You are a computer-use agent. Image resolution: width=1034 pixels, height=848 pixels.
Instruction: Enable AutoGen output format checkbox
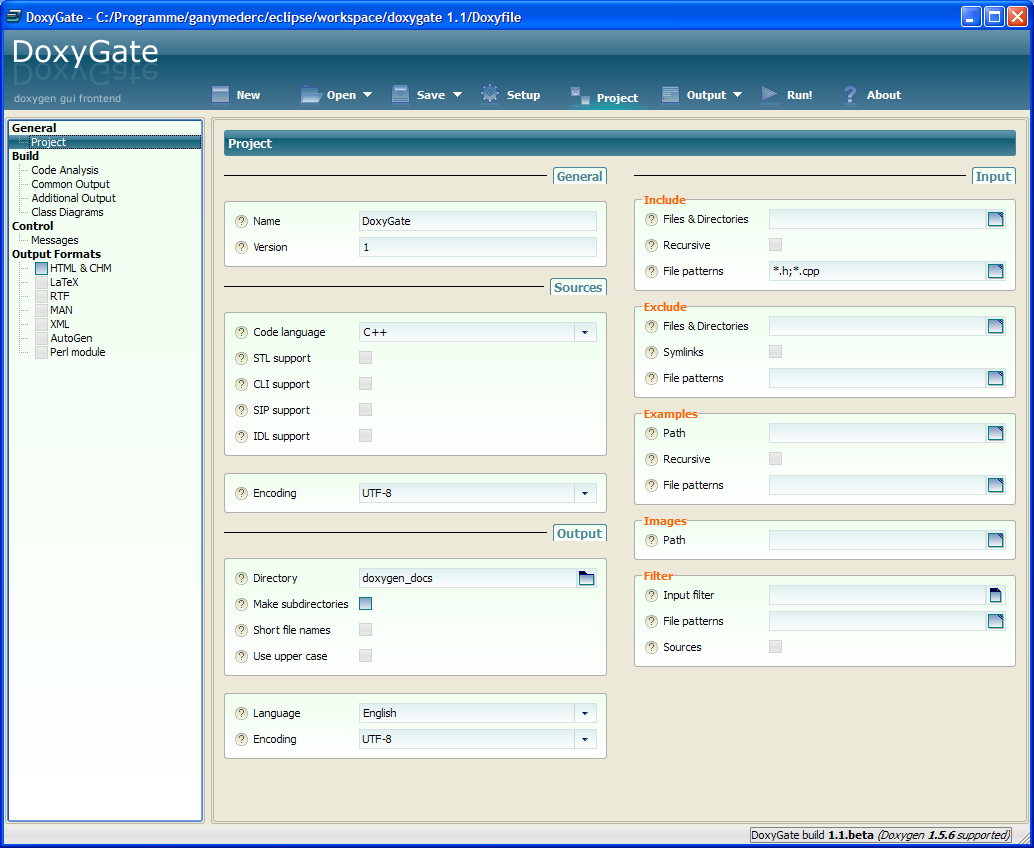point(42,338)
